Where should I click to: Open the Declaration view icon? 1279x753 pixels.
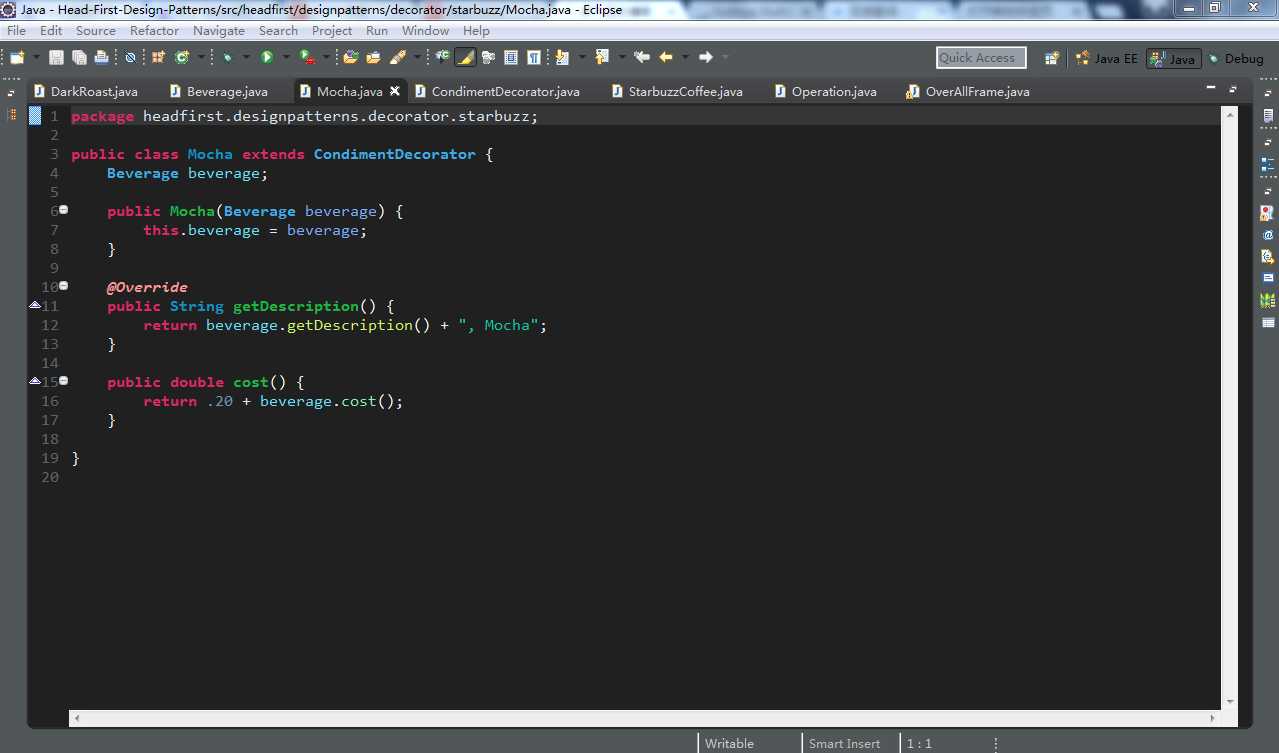click(1268, 256)
